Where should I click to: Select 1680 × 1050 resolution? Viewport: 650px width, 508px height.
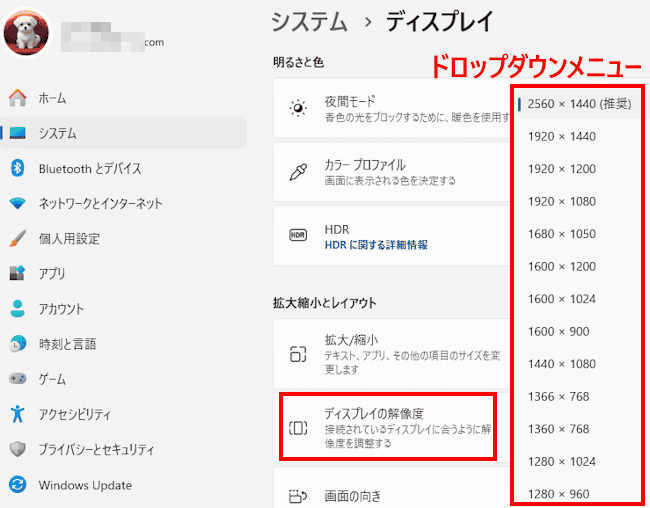click(562, 234)
